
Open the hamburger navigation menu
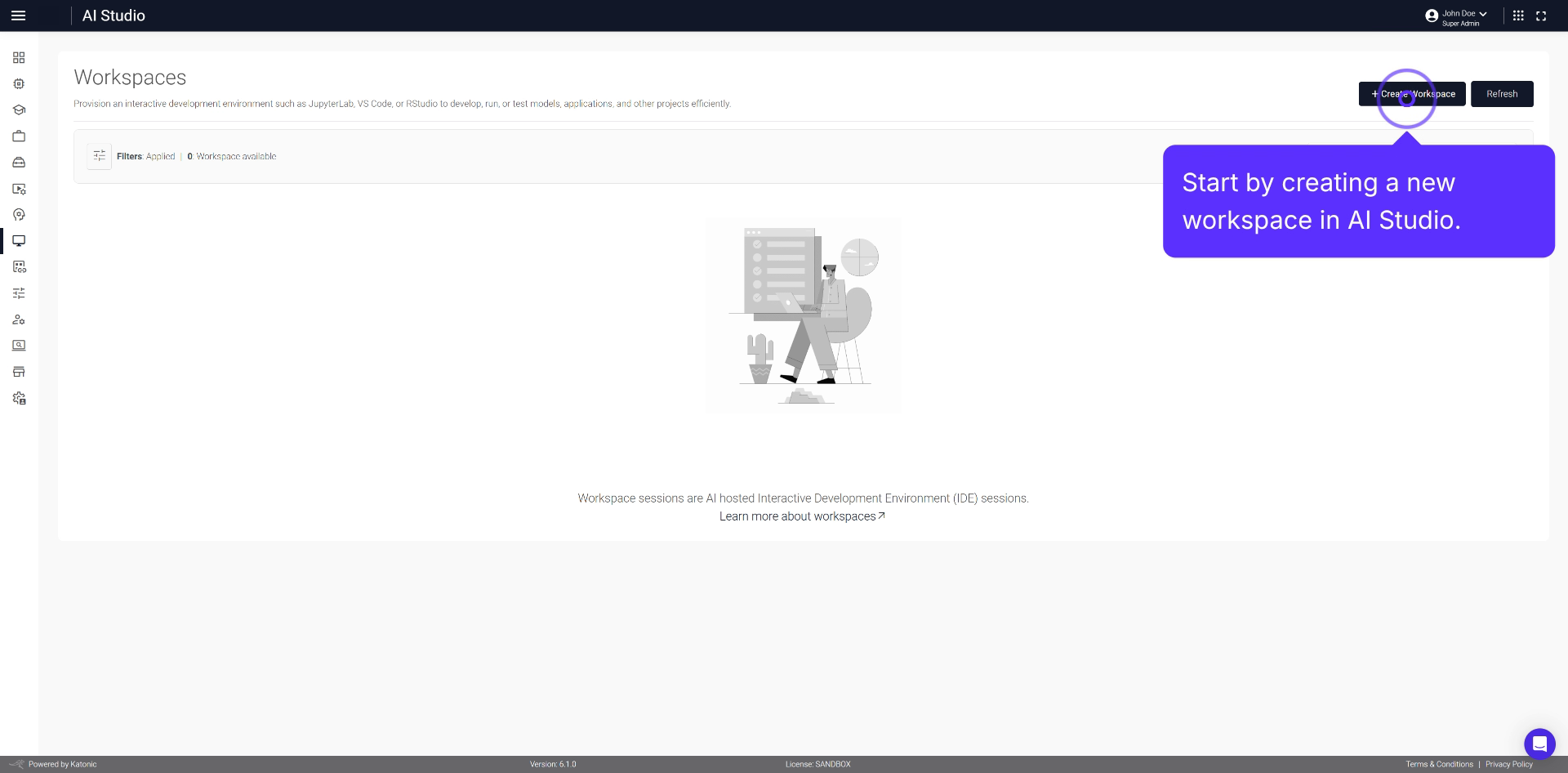click(18, 16)
